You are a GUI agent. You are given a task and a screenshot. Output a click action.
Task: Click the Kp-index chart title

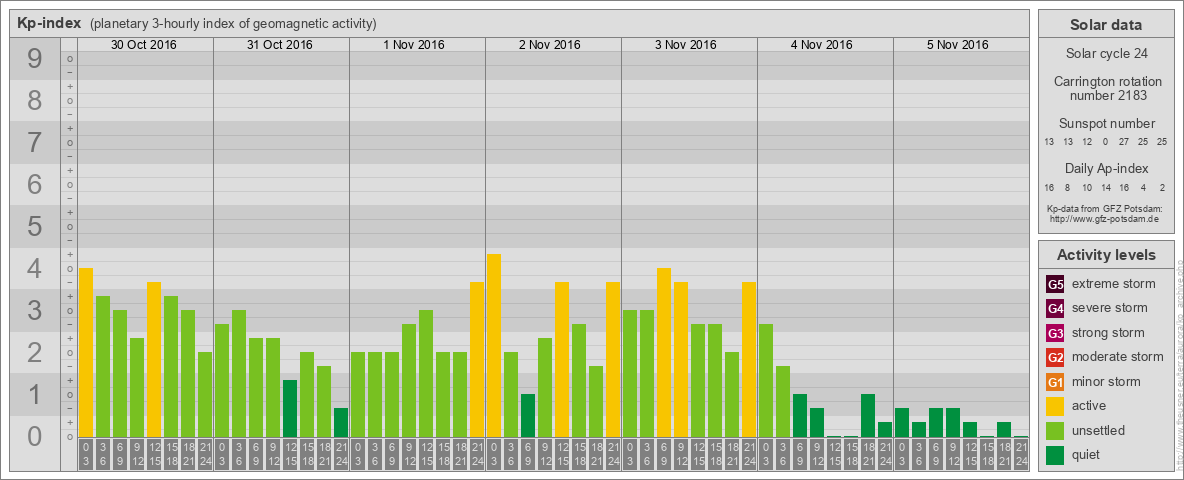coord(48,23)
